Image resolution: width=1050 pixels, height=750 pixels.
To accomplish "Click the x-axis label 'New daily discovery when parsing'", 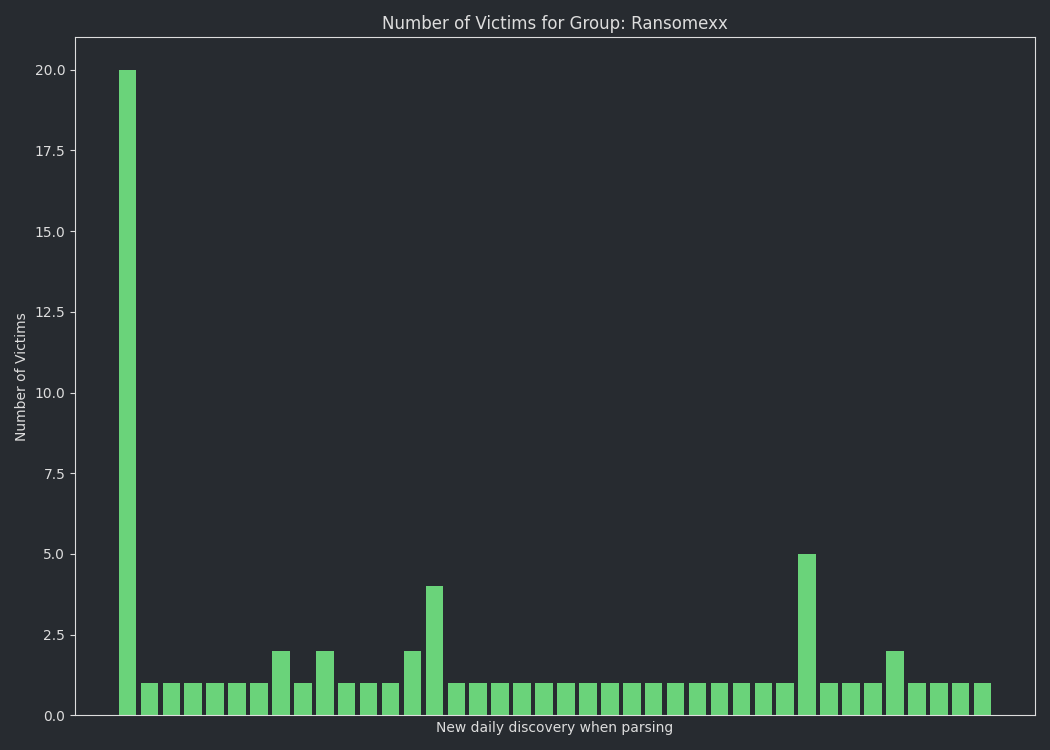I will point(554,727).
